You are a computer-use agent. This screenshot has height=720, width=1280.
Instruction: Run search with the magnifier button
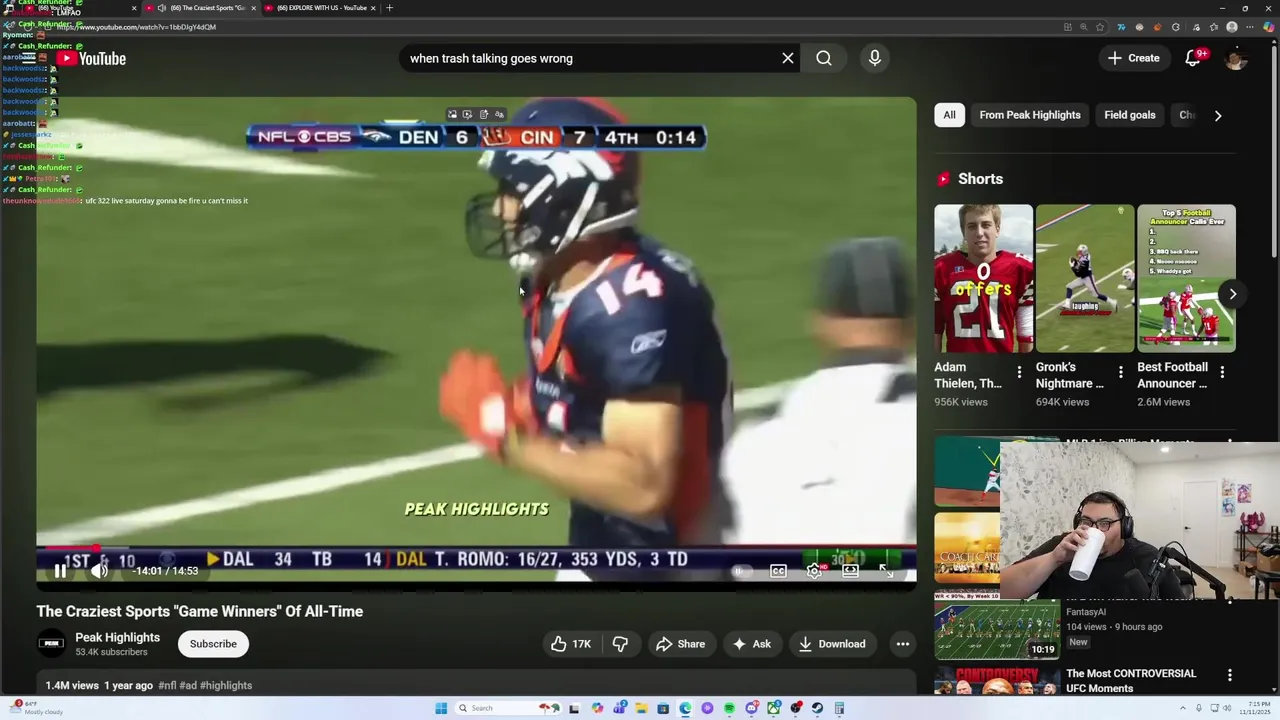[x=824, y=58]
